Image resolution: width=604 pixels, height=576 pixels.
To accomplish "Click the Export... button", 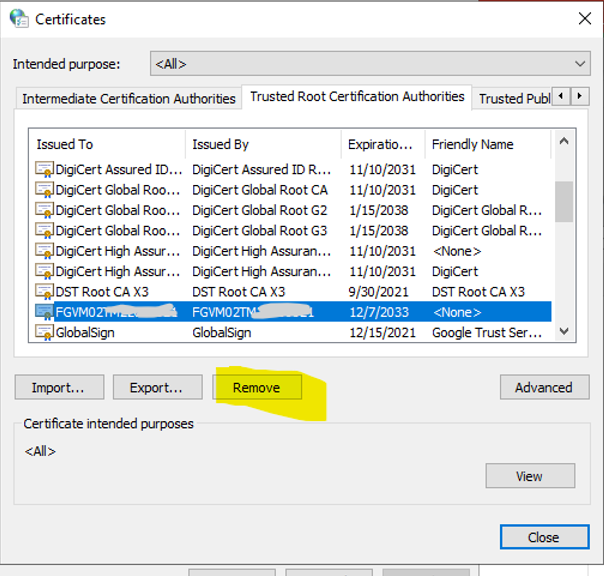I will [x=158, y=387].
